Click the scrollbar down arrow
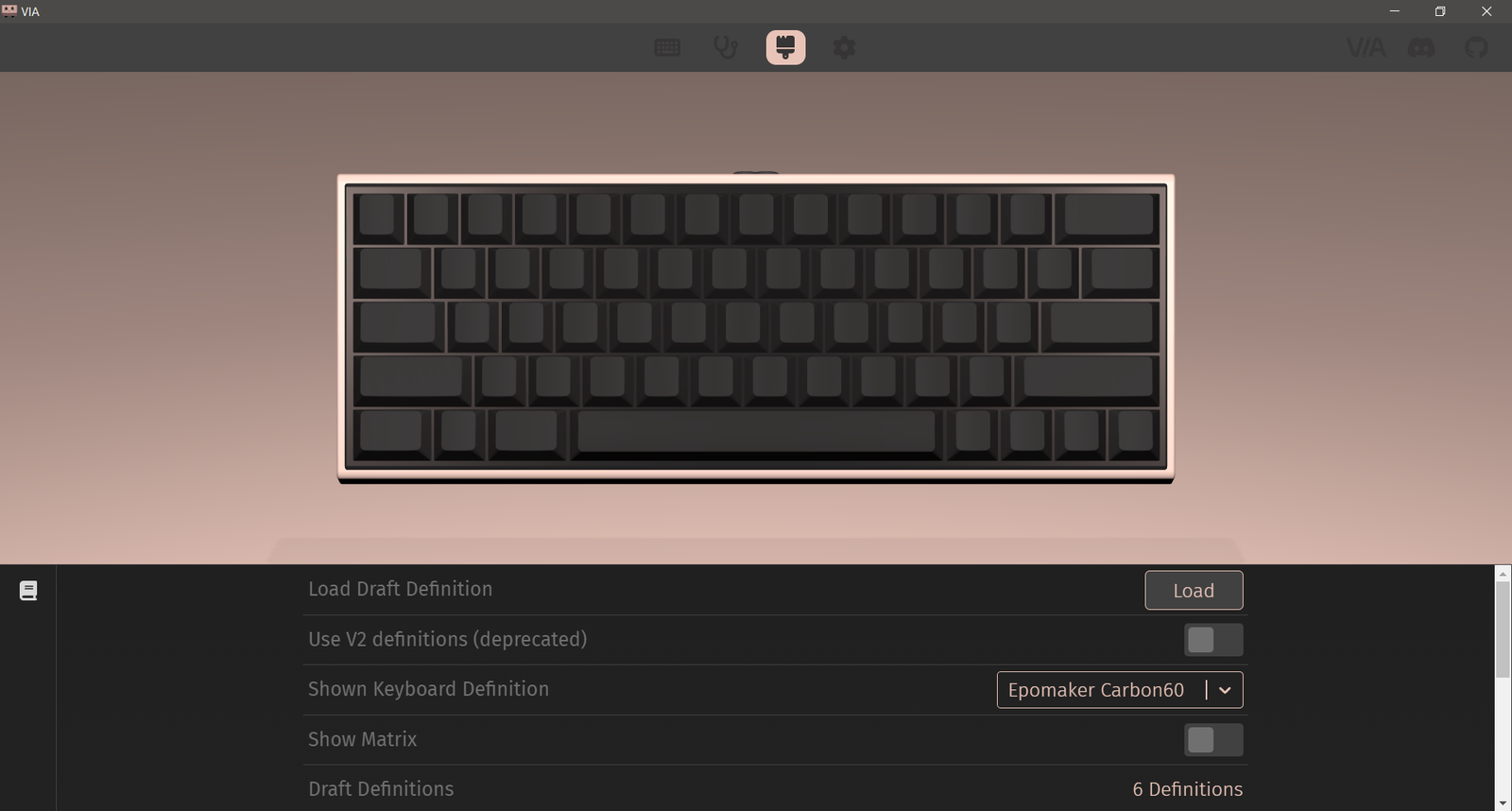The height and width of the screenshot is (811, 1512). click(x=1503, y=803)
